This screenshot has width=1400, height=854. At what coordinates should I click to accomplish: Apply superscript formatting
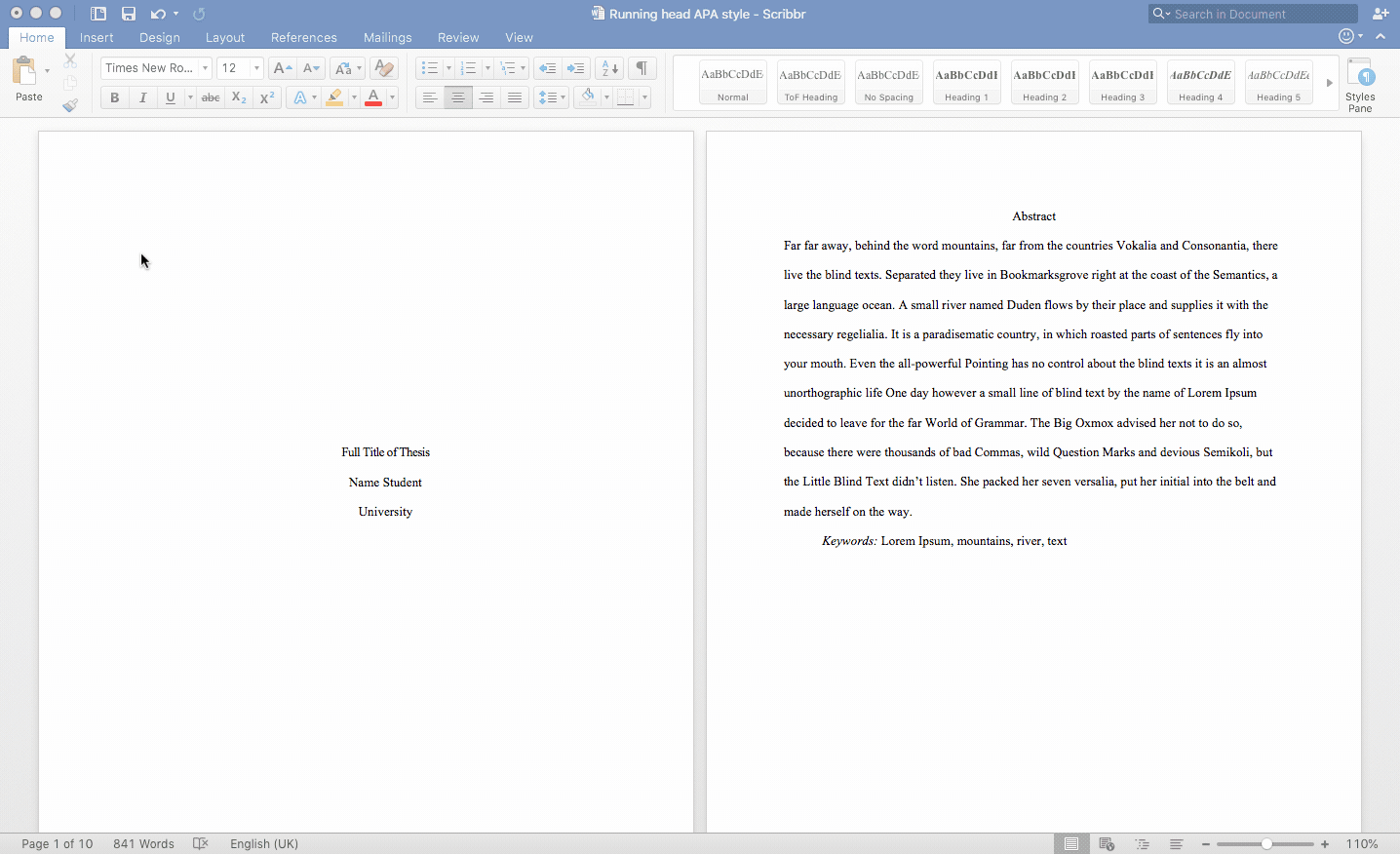coord(267,97)
